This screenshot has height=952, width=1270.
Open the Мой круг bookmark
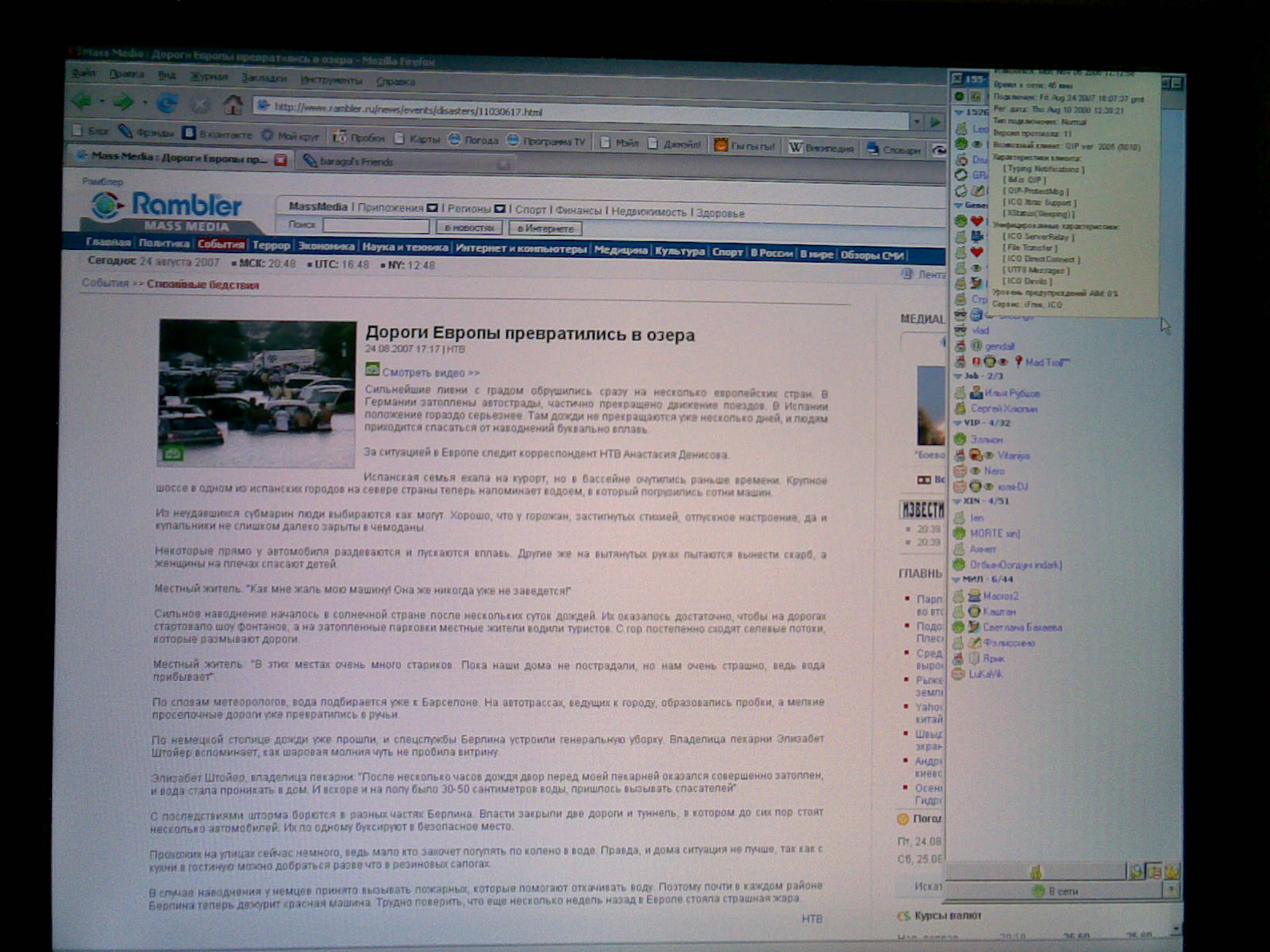click(x=290, y=136)
